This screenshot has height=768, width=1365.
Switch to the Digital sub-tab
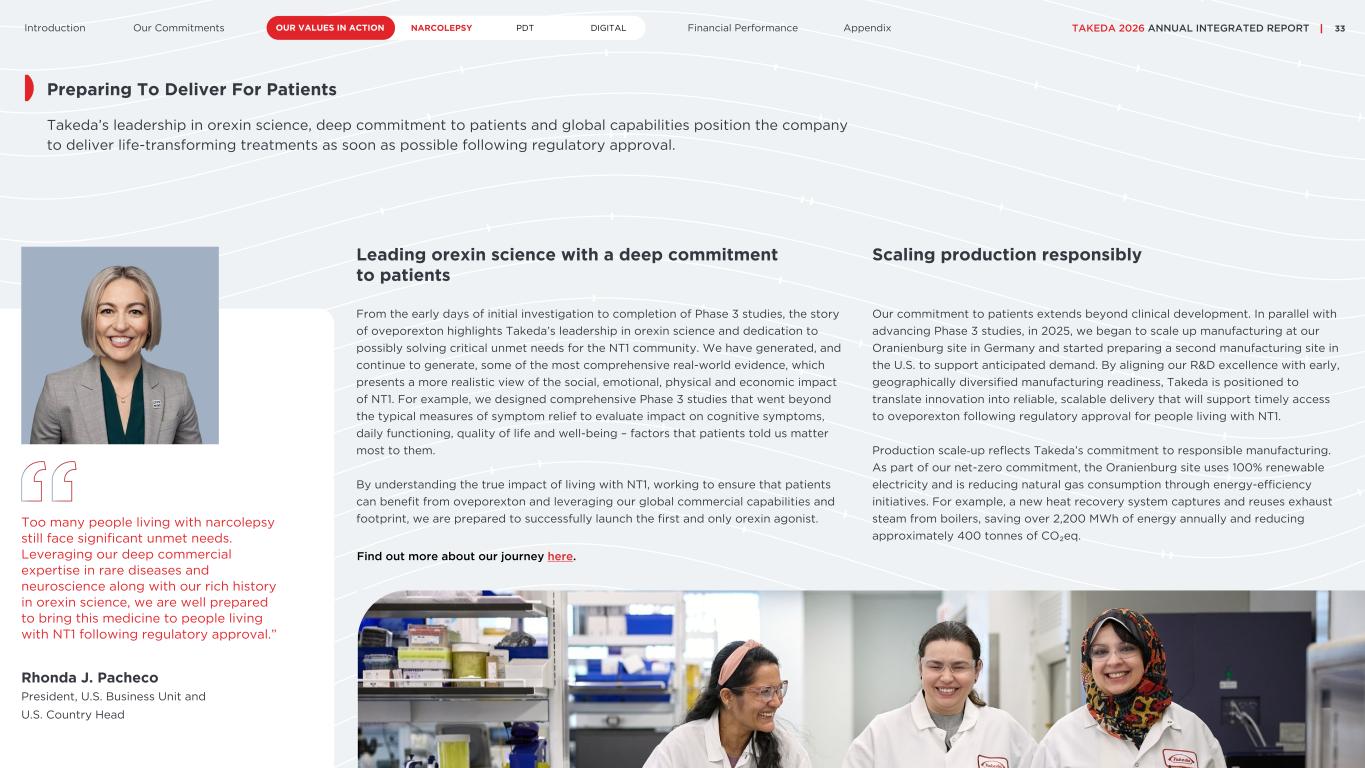point(608,28)
